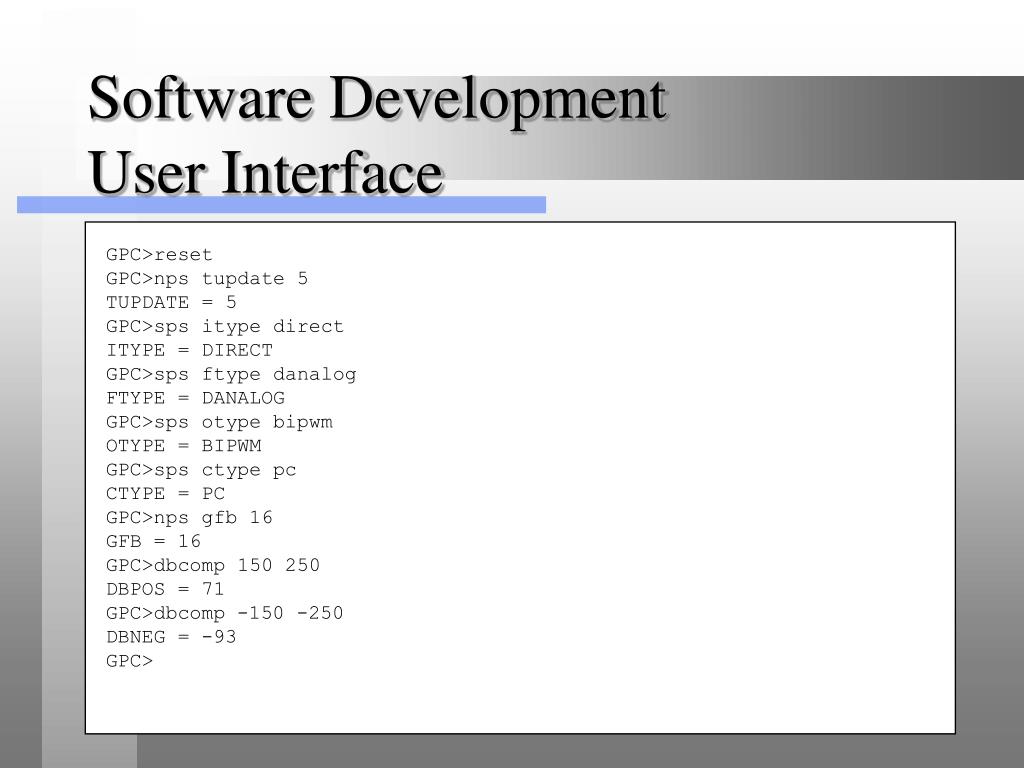1024x768 pixels.
Task: Click the "TUPDATE = 5" output line
Action: [x=171, y=302]
